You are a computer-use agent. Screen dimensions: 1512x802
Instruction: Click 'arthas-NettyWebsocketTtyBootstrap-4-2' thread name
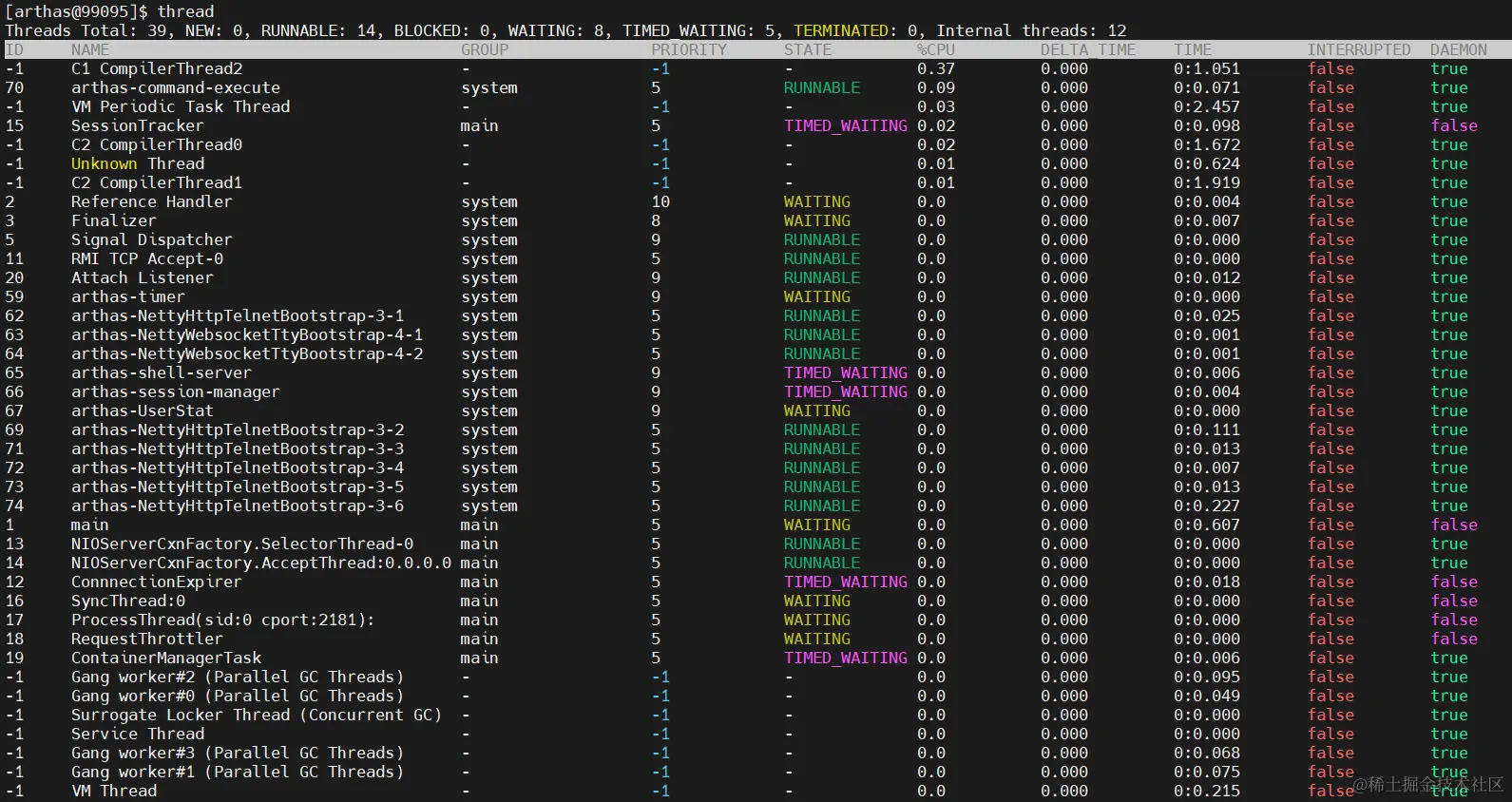(x=247, y=353)
